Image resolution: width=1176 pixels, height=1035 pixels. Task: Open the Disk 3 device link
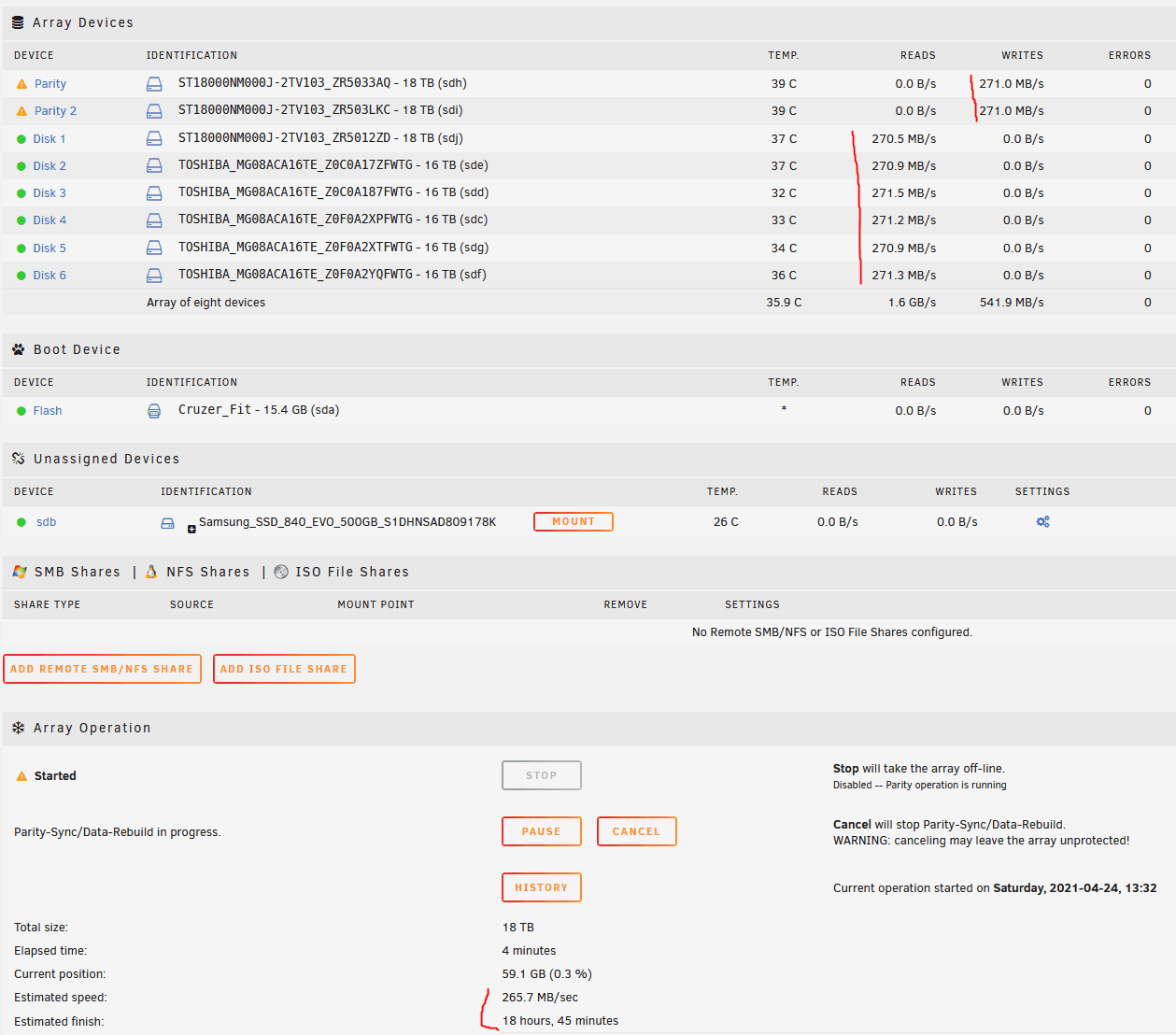pos(50,193)
